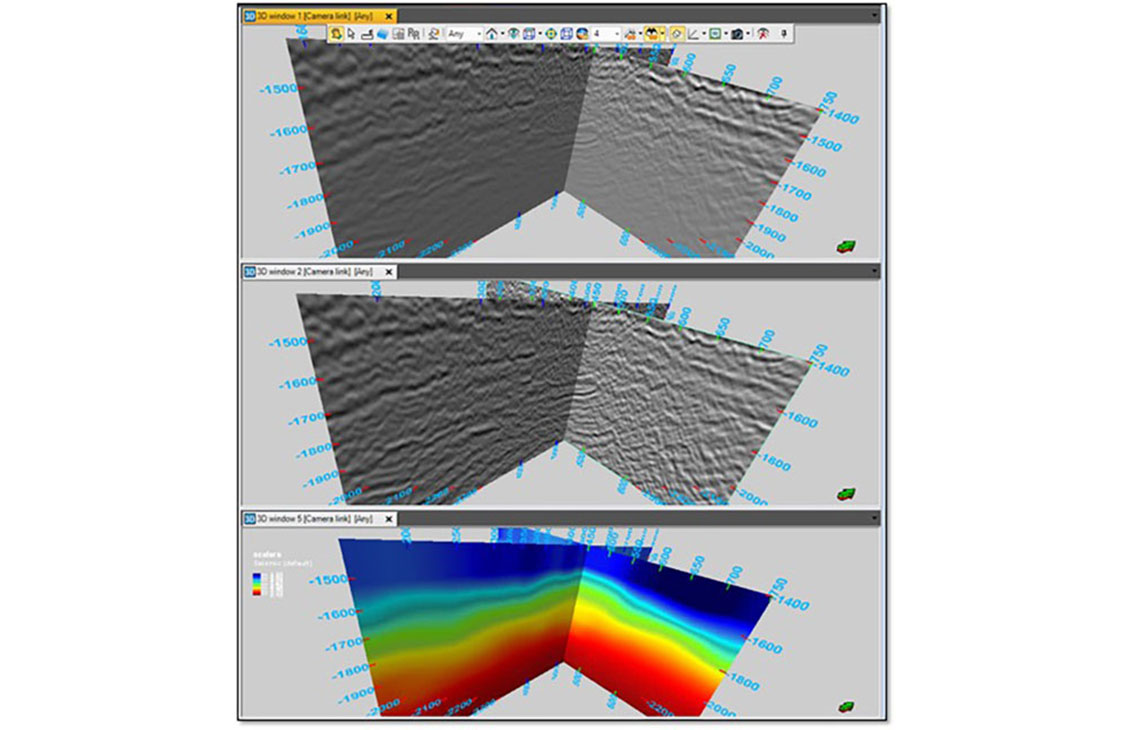
Task: Open the 'Any' selection dropdown
Action: 465,34
